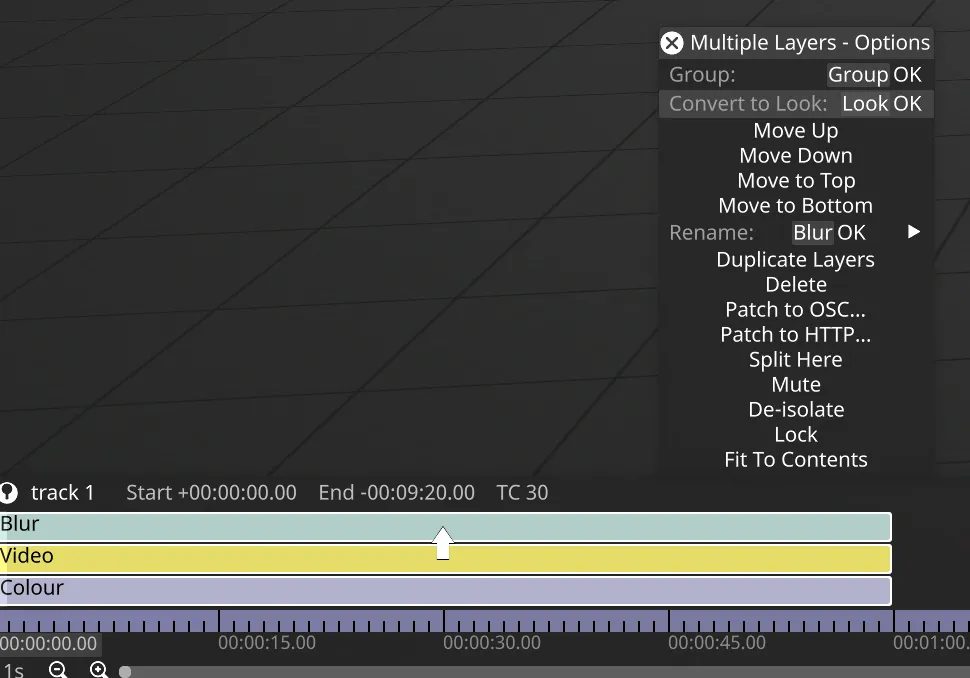Click Duplicate Layers option
The height and width of the screenshot is (678, 970).
pos(796,260)
